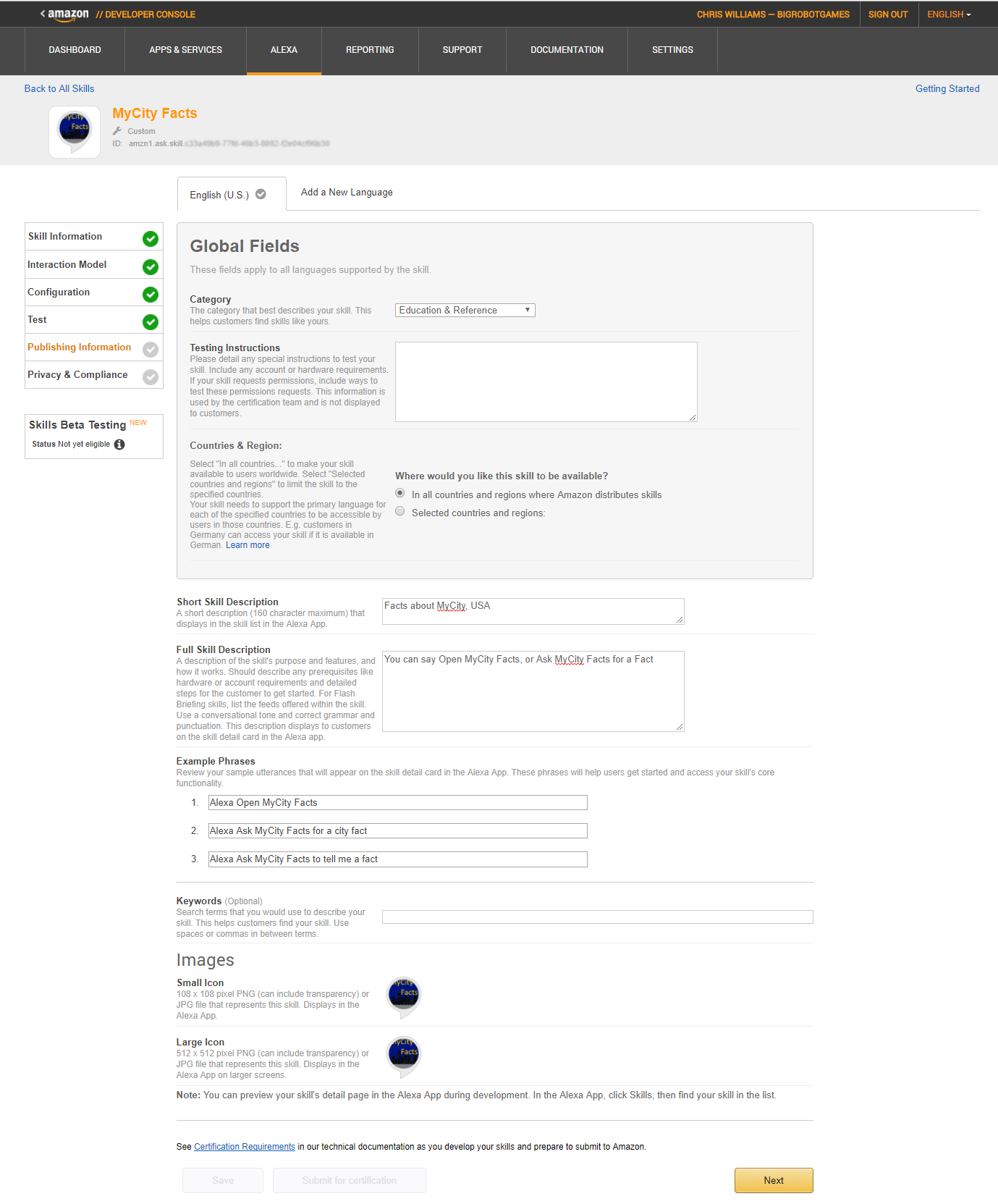
Task: Click the Full Skill Description text area
Action: [533, 691]
